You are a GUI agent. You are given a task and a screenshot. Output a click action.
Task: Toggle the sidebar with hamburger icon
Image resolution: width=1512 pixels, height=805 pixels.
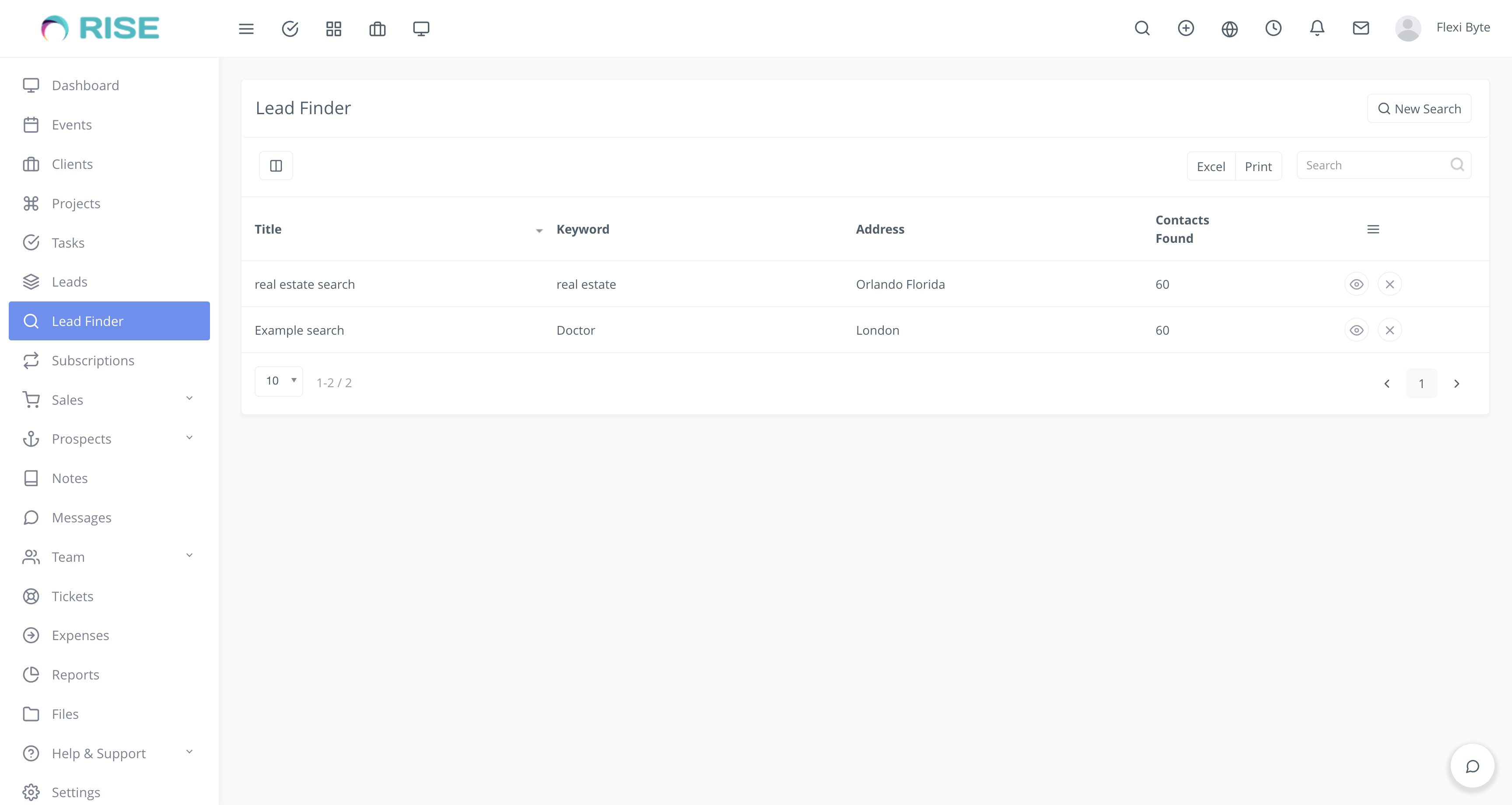point(246,28)
